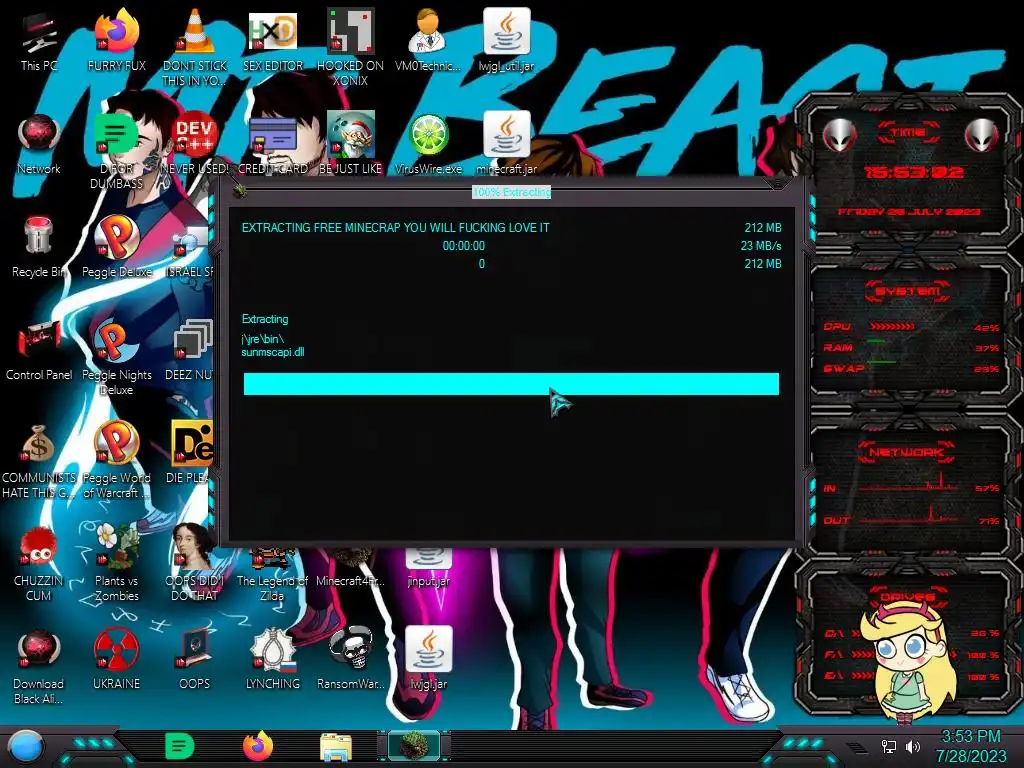Click the RAM meter in SYSTEM gadget
Viewport: 1024px width, 768px height.
[x=910, y=347]
